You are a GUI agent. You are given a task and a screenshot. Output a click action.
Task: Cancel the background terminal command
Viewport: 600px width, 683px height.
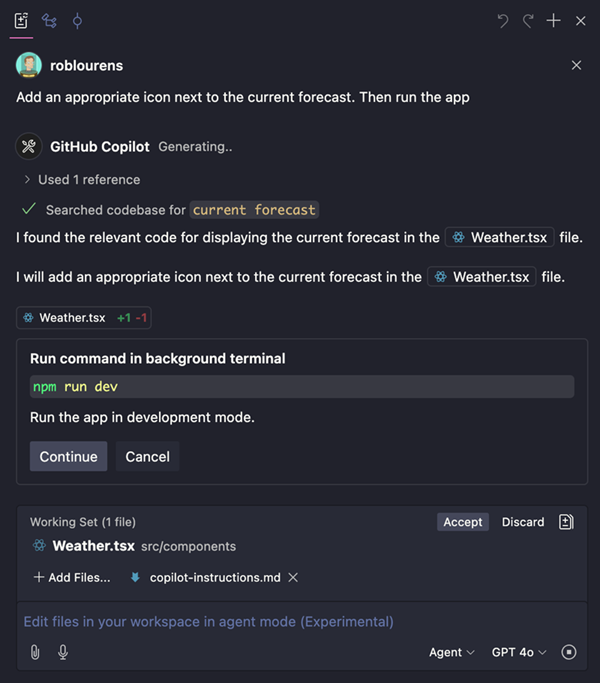pos(147,456)
